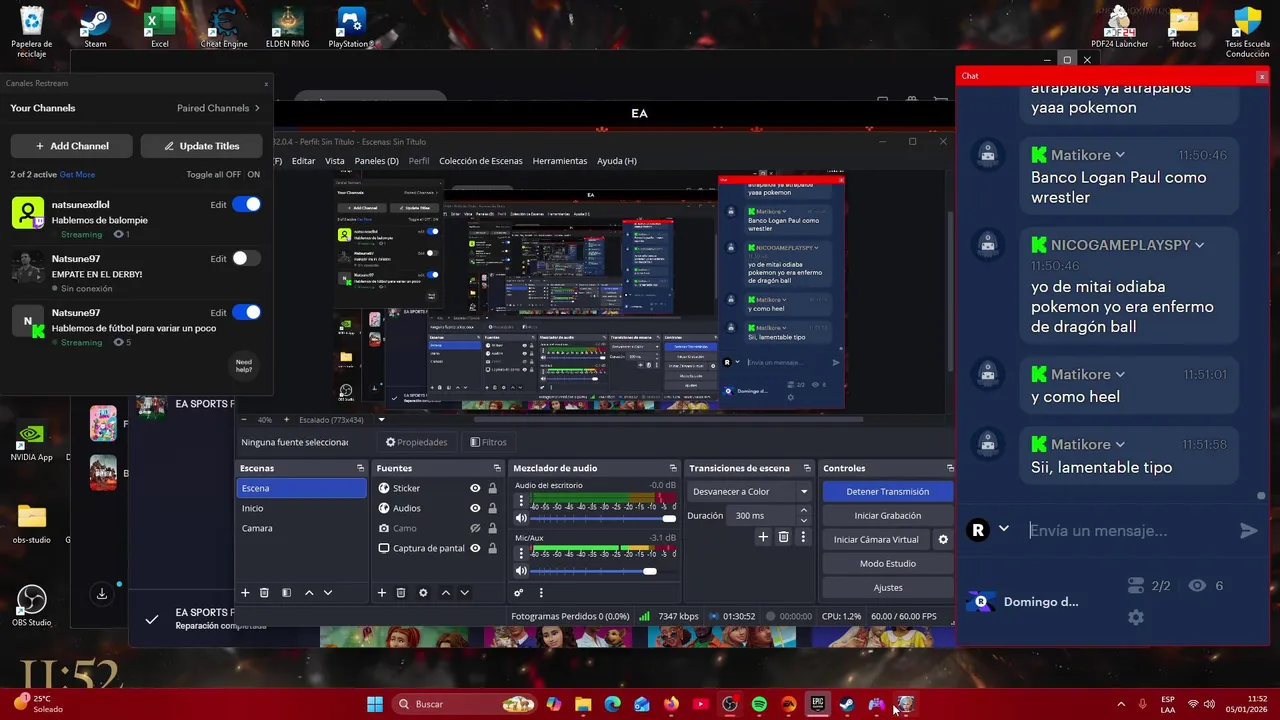Image resolution: width=1280 pixels, height=720 pixels.
Task: Open chat settings gear icon
Action: (x=1135, y=618)
